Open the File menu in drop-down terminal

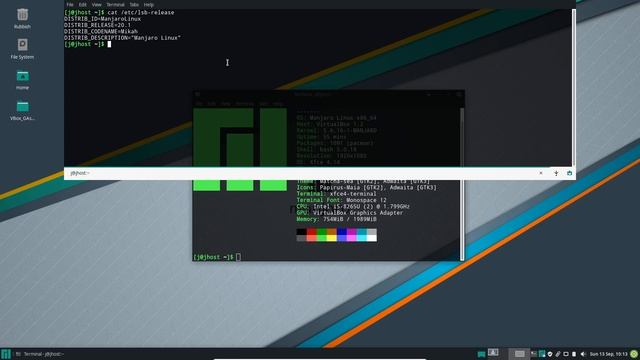(70, 4)
